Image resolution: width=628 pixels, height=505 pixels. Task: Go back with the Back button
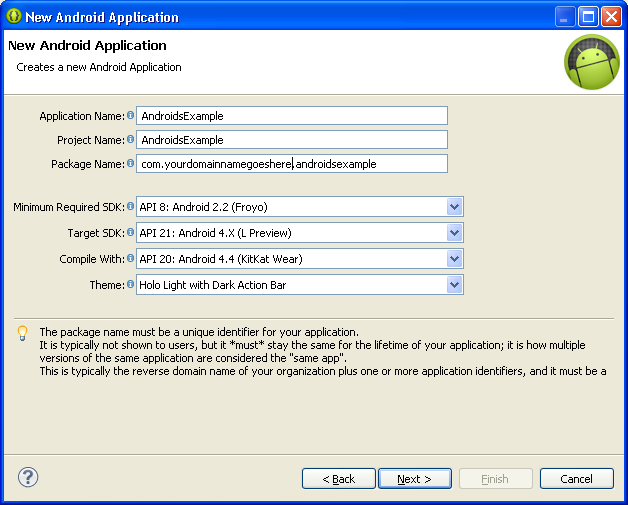pyautogui.click(x=339, y=479)
